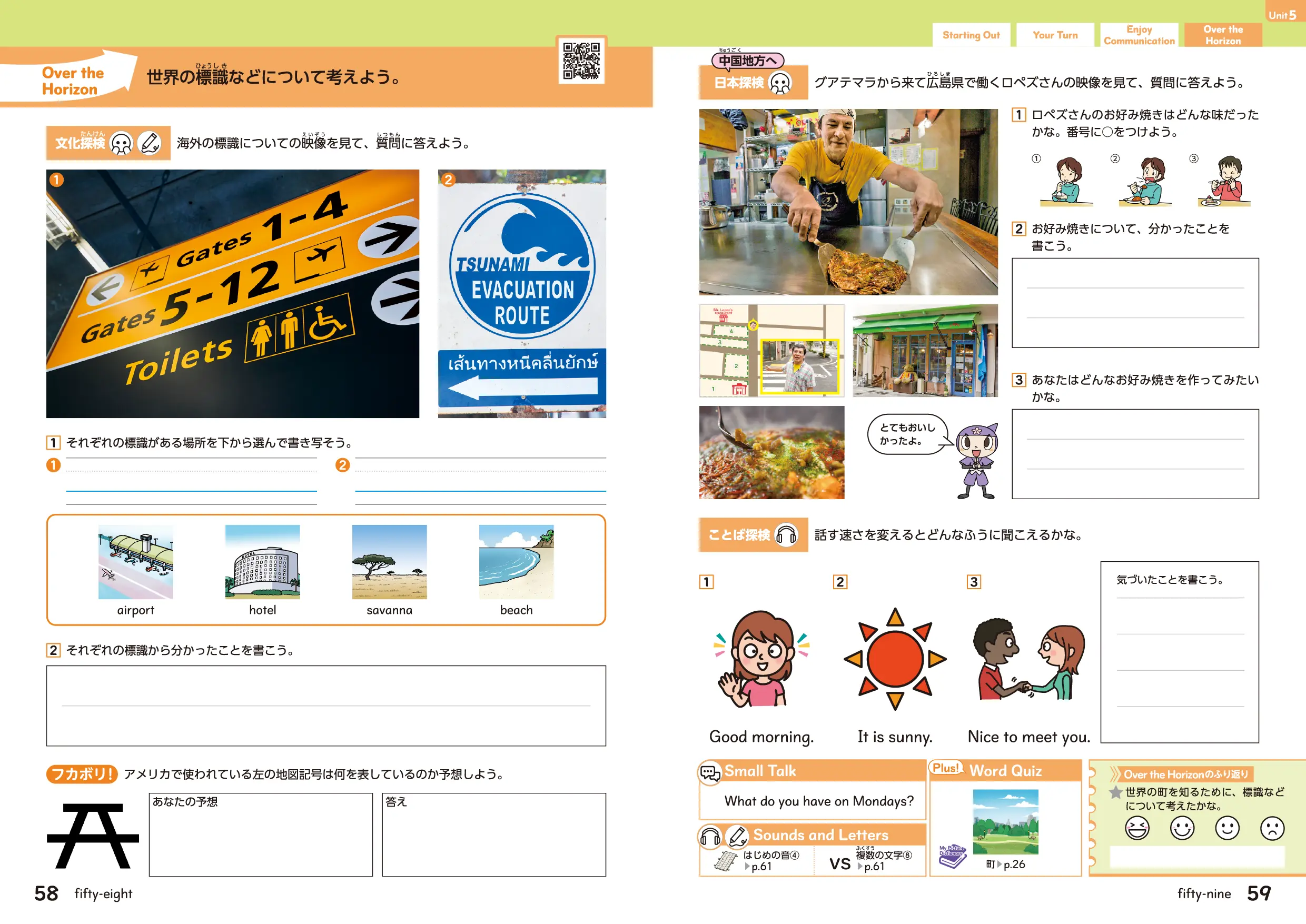1306x924 pixels.
Task: Click the face icon beside 日本探検
Action: pos(779,83)
